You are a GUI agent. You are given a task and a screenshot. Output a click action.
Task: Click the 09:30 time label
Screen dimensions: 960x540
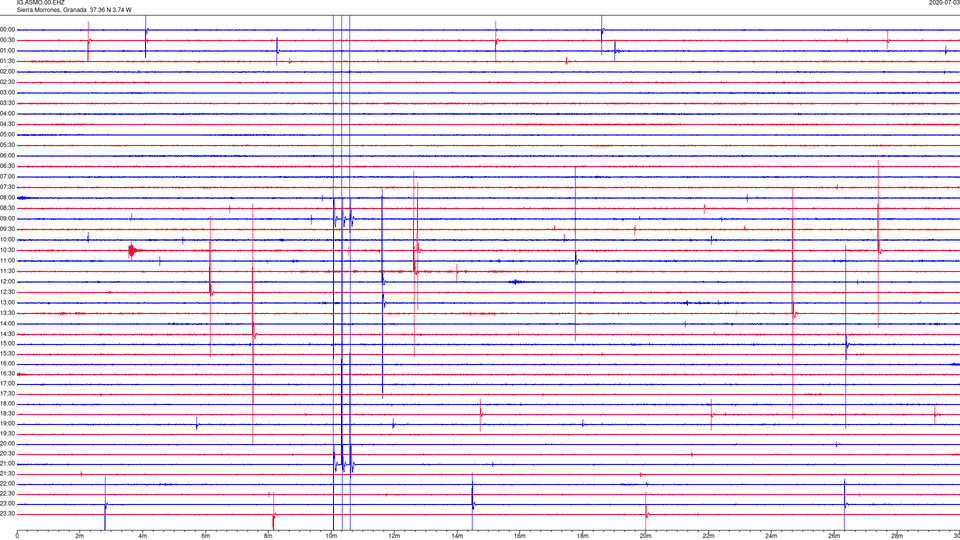click(x=7, y=229)
